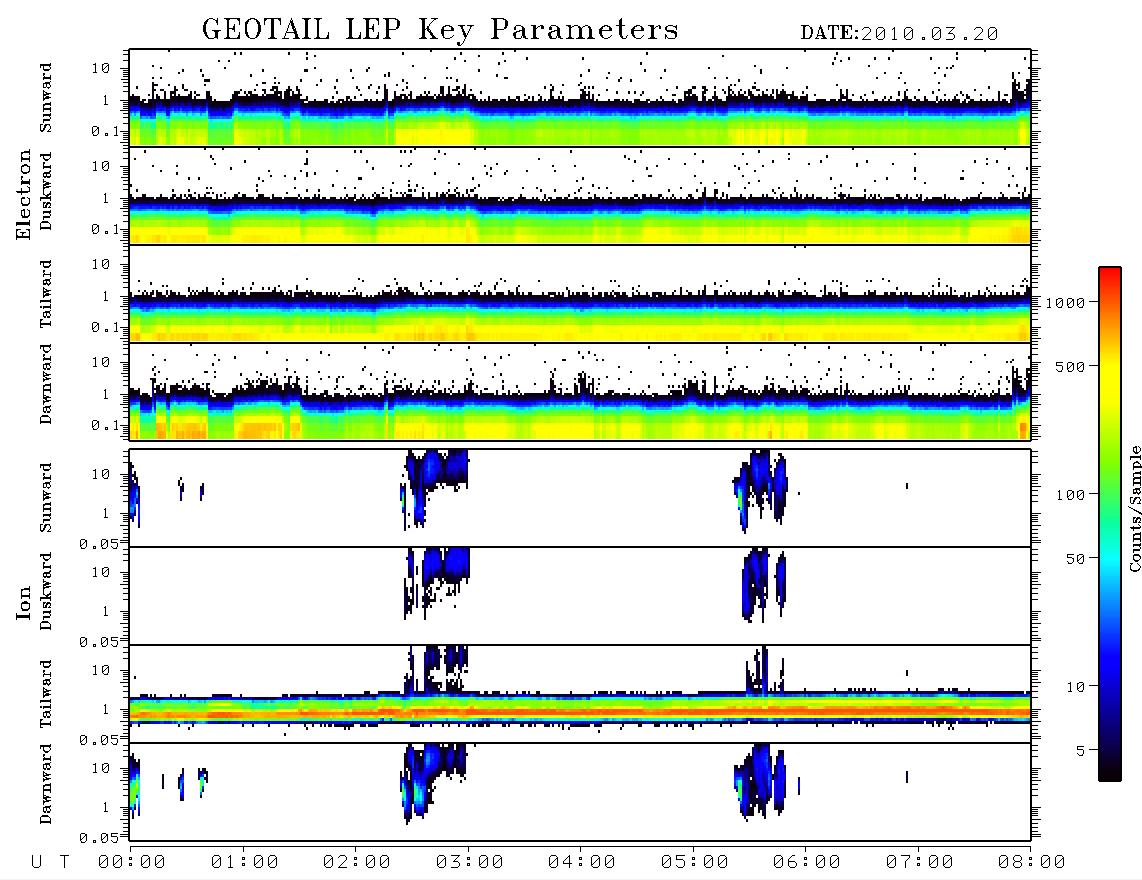Image resolution: width=1142 pixels, height=880 pixels.
Task: Click the "Counts/Sample" color bar title
Action: [1134, 508]
